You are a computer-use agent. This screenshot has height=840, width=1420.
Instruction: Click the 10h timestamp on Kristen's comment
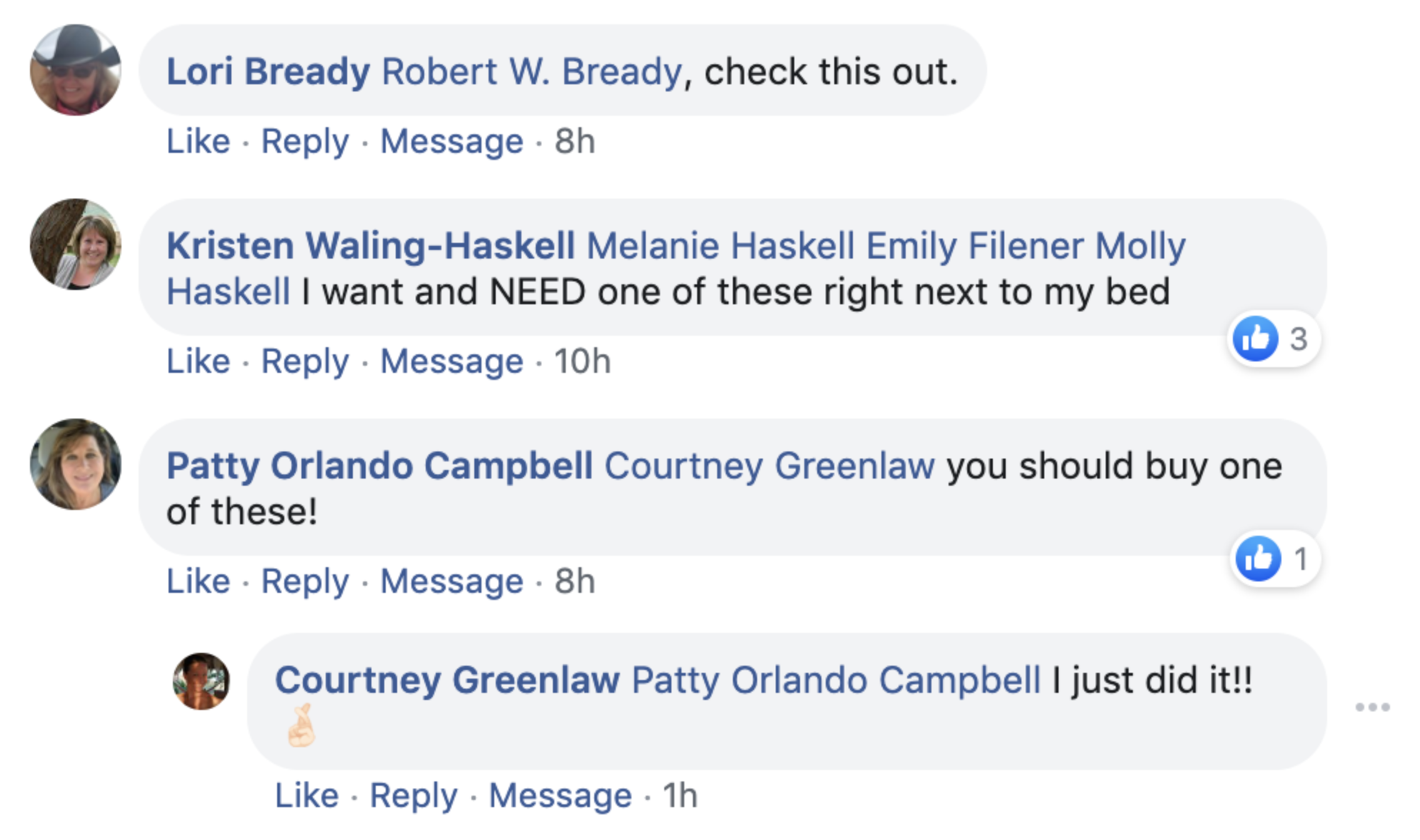click(582, 361)
